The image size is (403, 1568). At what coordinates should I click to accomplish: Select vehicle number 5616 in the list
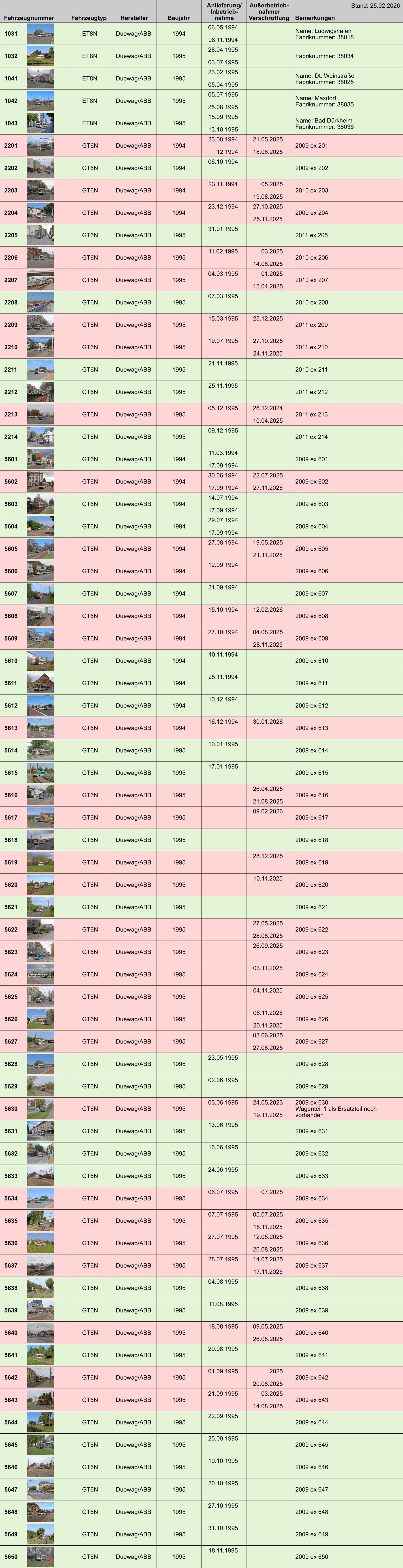tap(11, 795)
